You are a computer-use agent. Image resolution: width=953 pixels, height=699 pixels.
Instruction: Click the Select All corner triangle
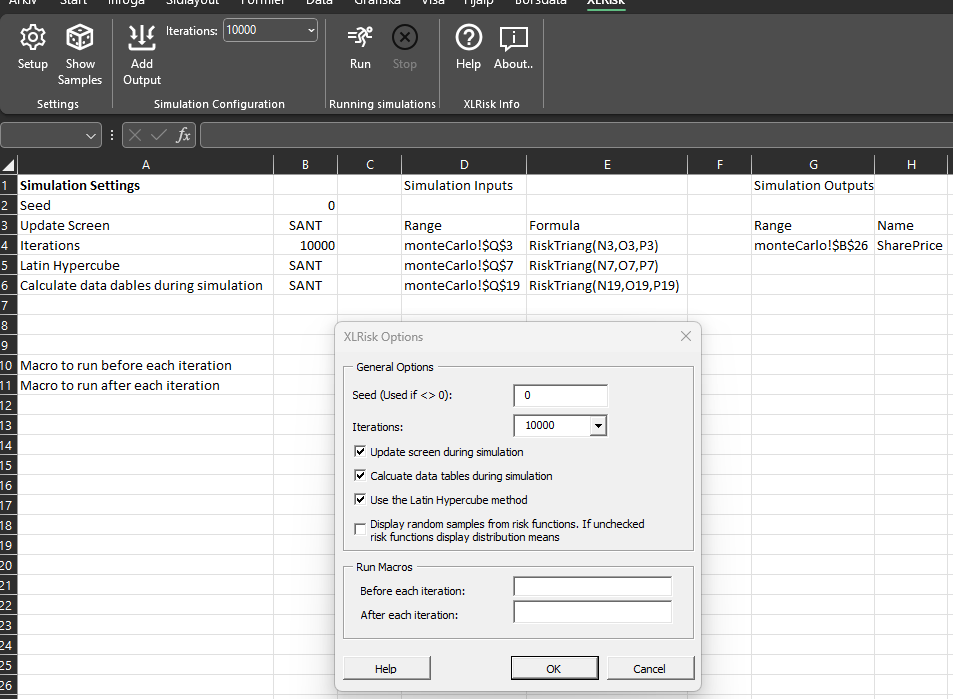[x=9, y=165]
